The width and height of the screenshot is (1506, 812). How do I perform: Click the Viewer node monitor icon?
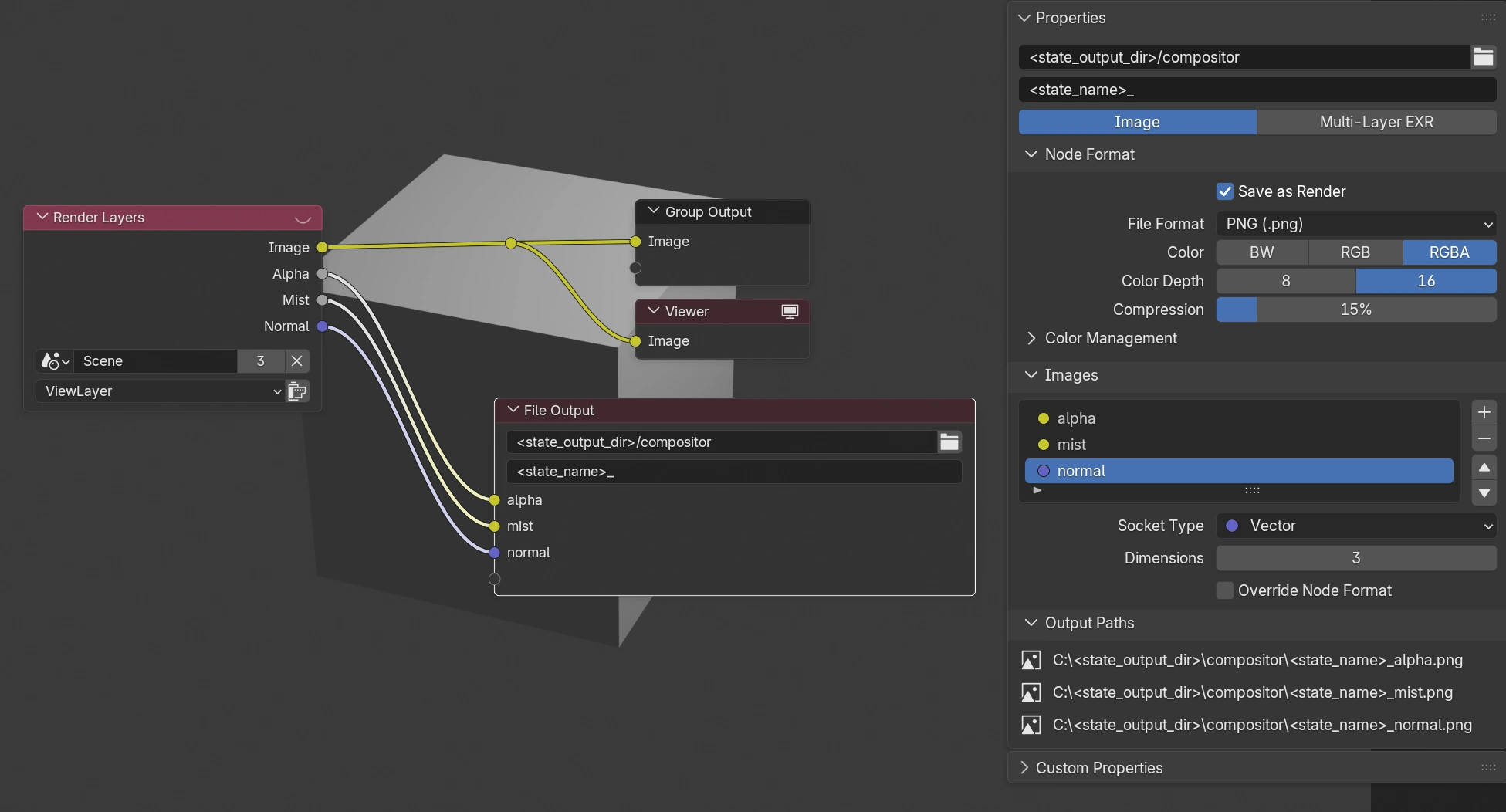(x=789, y=312)
